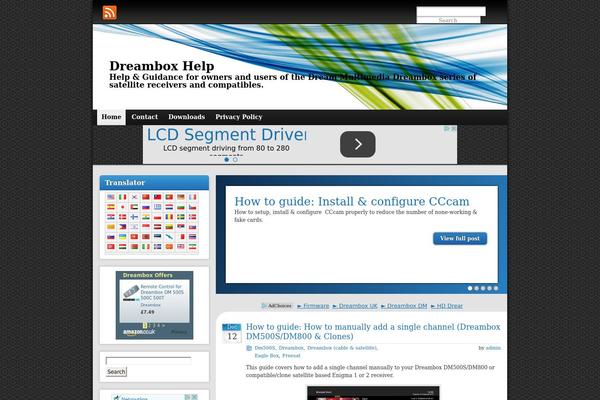Select the fifth featured slide dot

496,288
